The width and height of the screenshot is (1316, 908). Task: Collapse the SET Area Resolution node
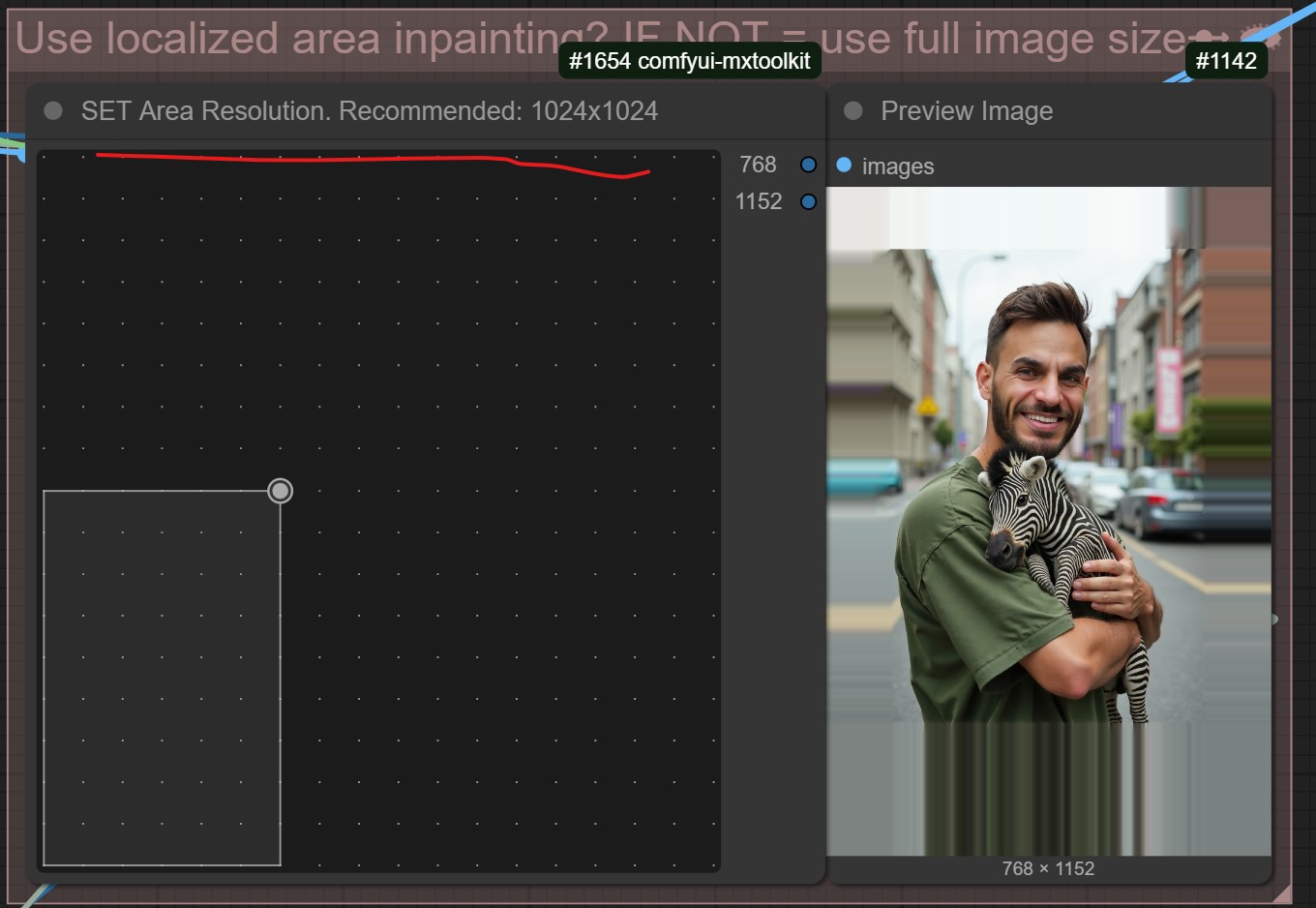click(53, 111)
